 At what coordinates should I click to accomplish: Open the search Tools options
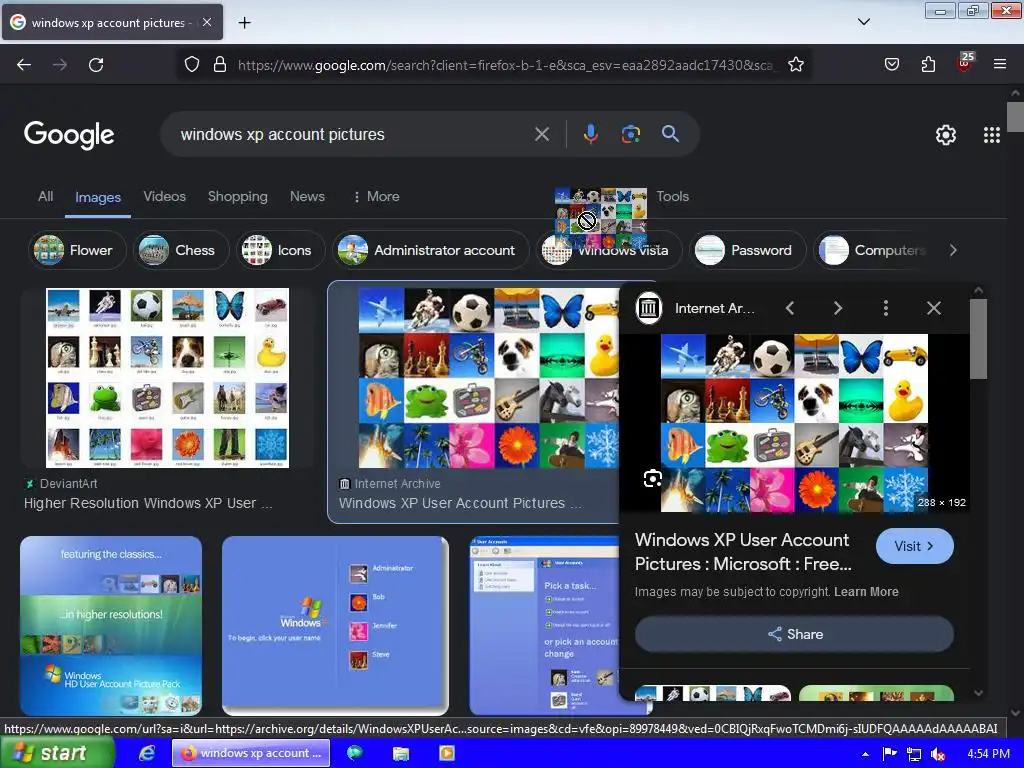(673, 197)
